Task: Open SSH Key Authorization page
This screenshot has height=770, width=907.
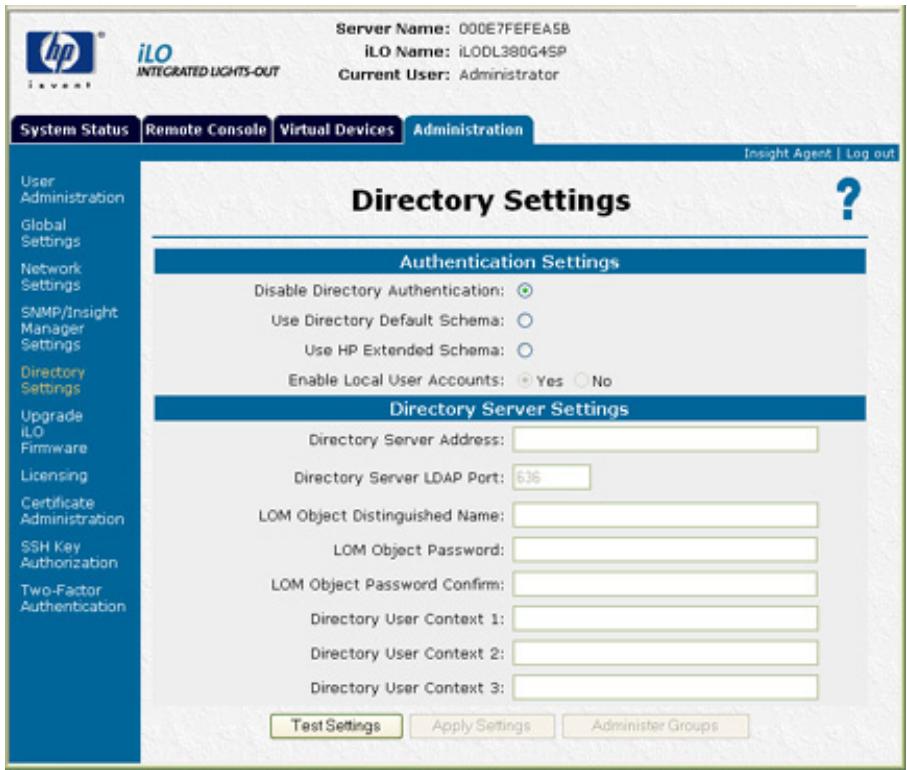Action: click(x=69, y=555)
